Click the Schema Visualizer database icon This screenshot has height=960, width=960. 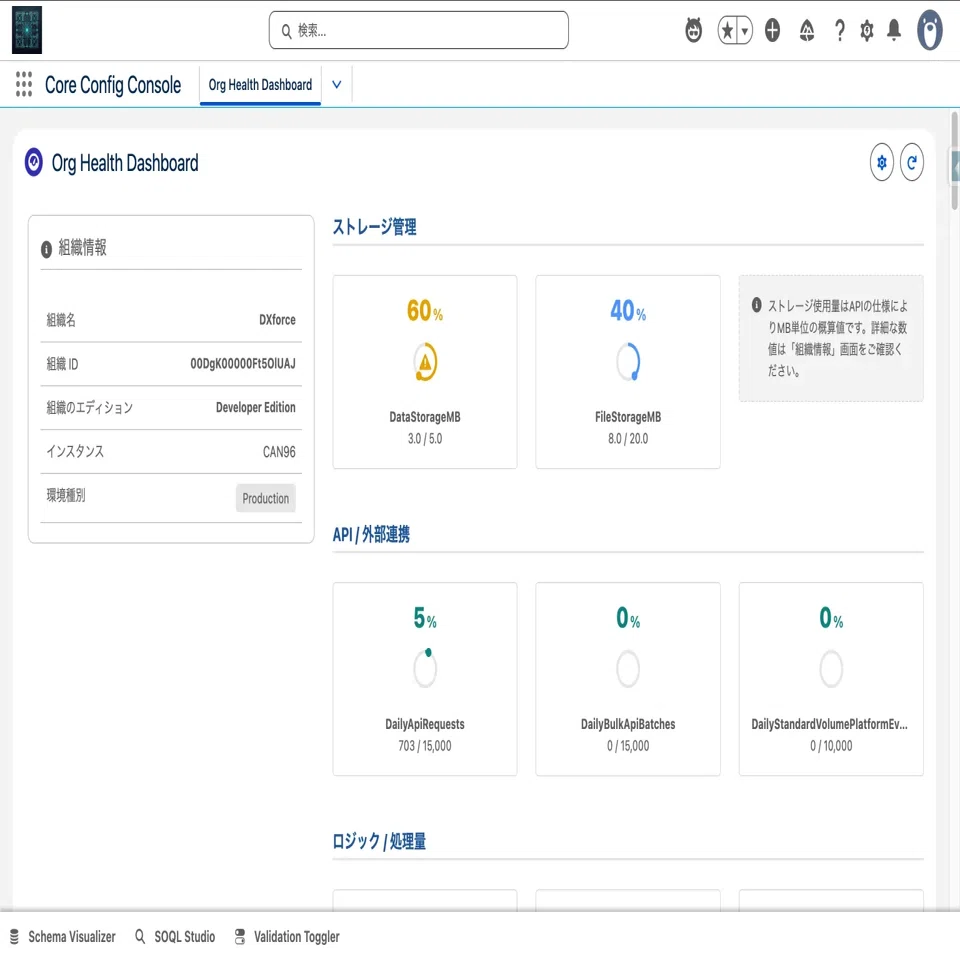coord(15,937)
